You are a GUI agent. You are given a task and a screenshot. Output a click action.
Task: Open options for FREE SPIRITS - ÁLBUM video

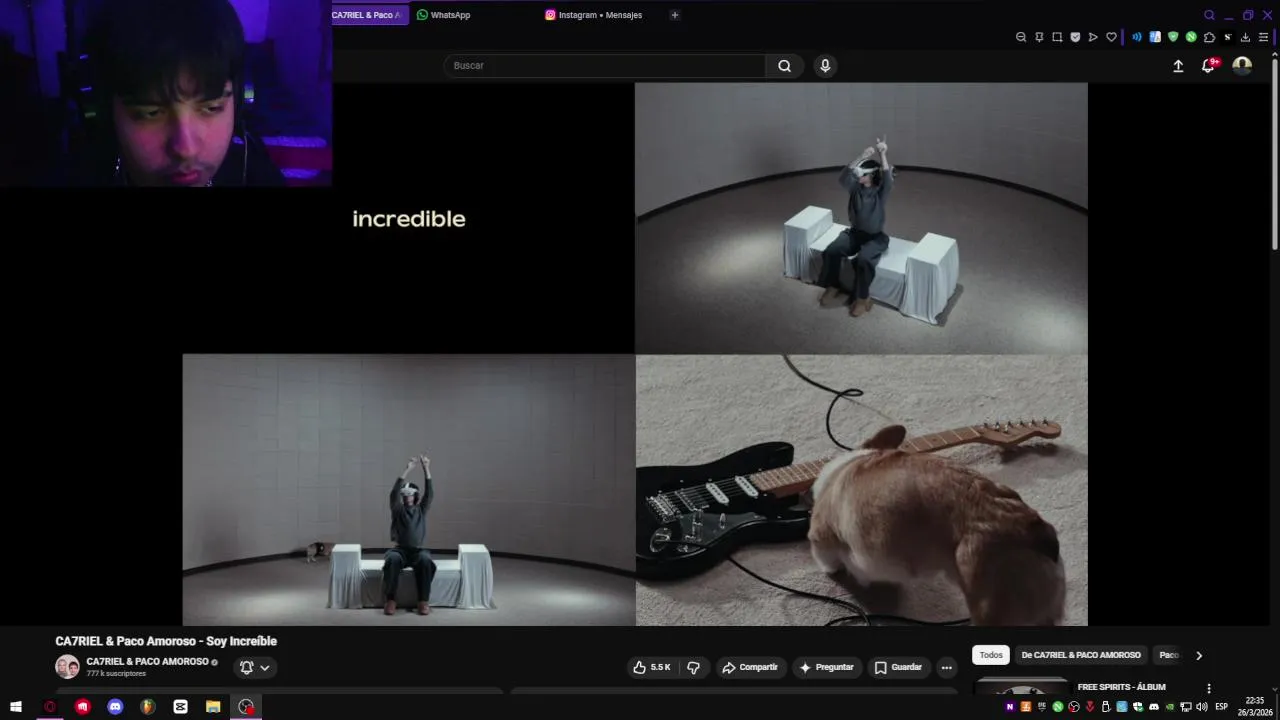pos(1208,688)
